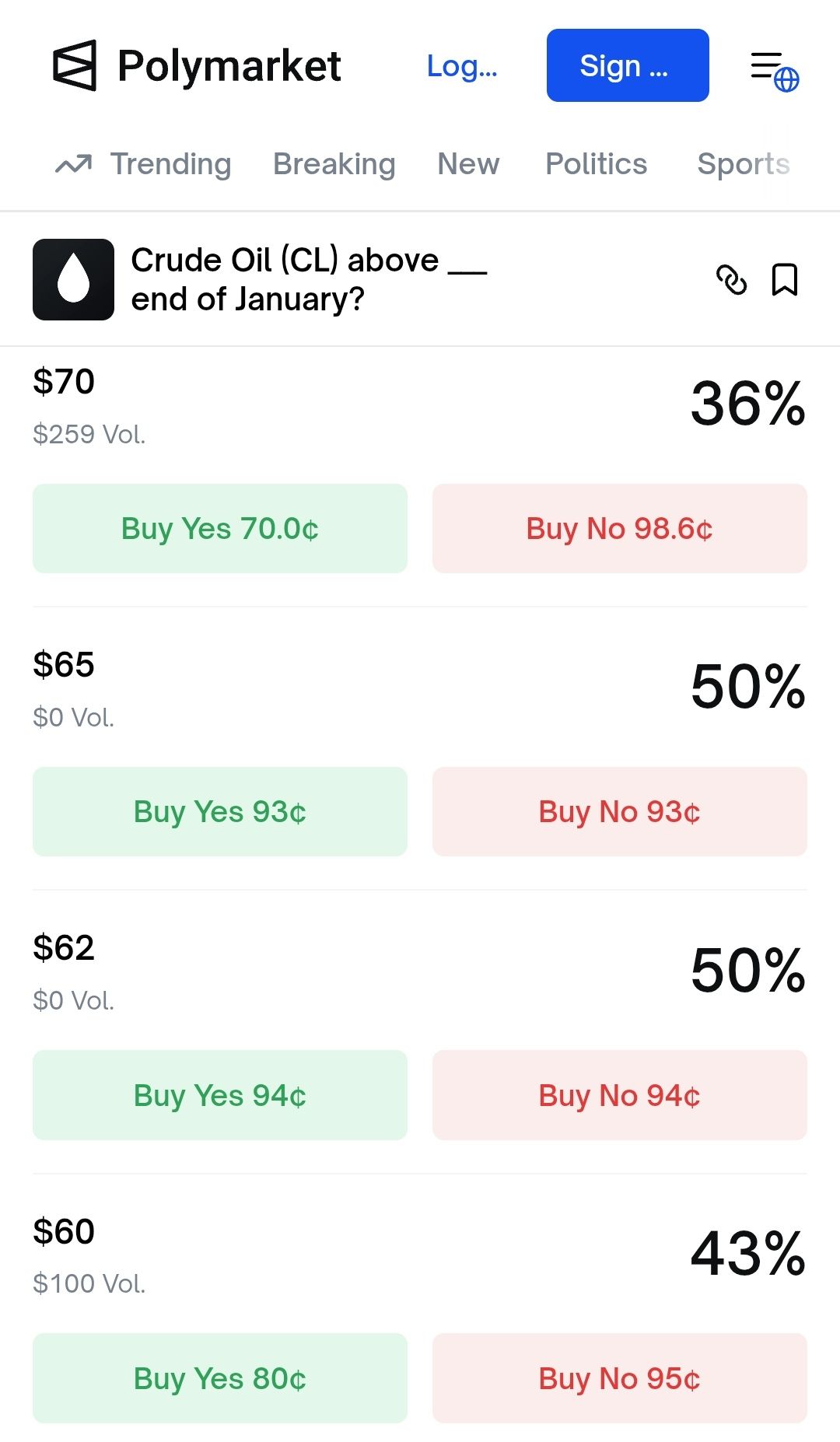Click the Polymarket logo icon
Screen dimensions: 840x1442
click(75, 65)
